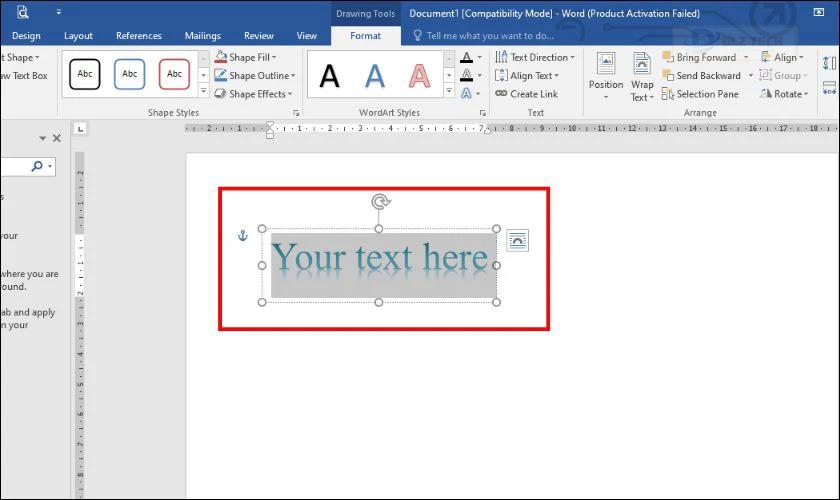This screenshot has height=500, width=840.
Task: Click the Text Effects icon
Action: click(x=467, y=93)
